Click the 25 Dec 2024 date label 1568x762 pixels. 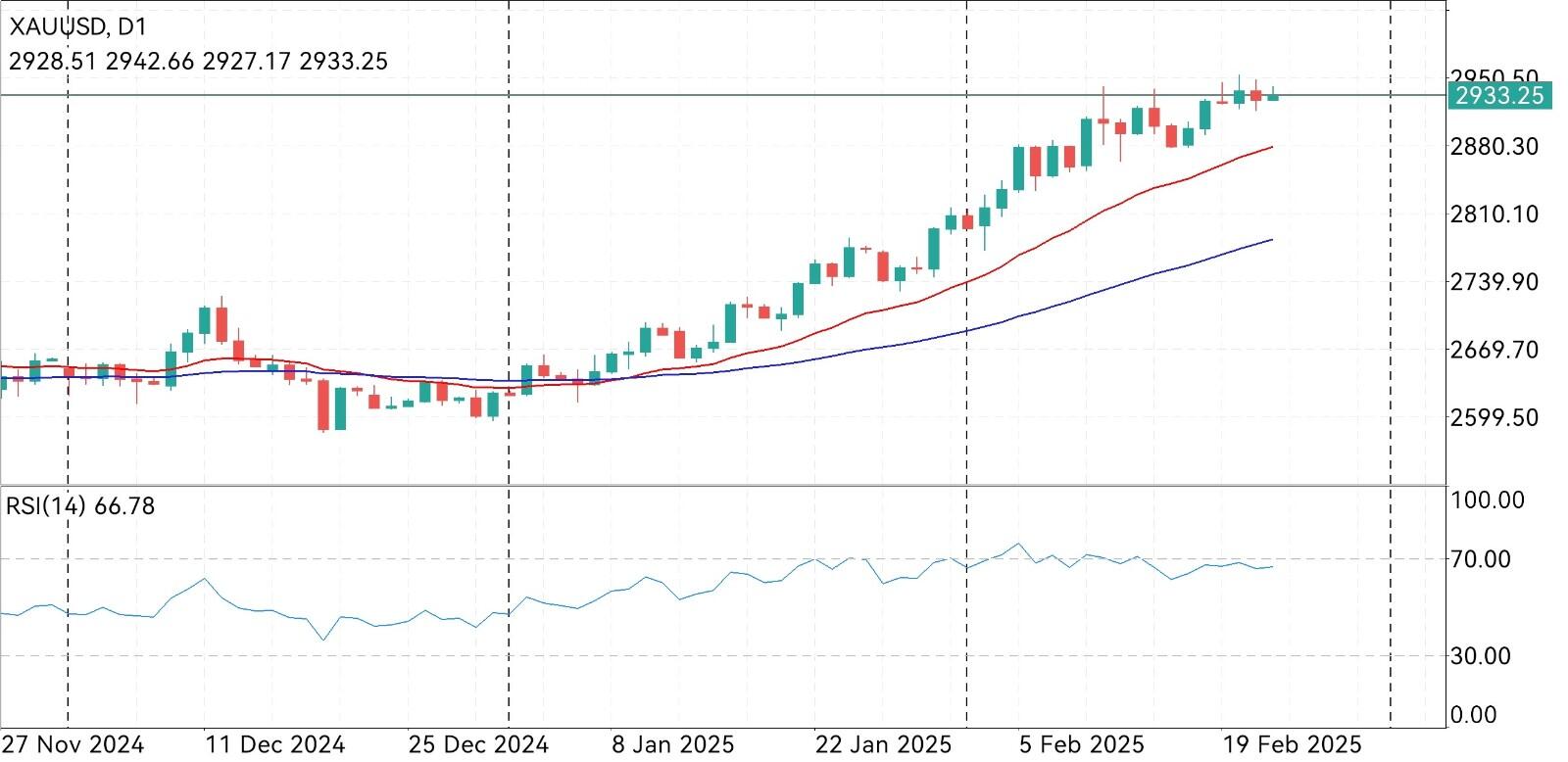pyautogui.click(x=478, y=745)
